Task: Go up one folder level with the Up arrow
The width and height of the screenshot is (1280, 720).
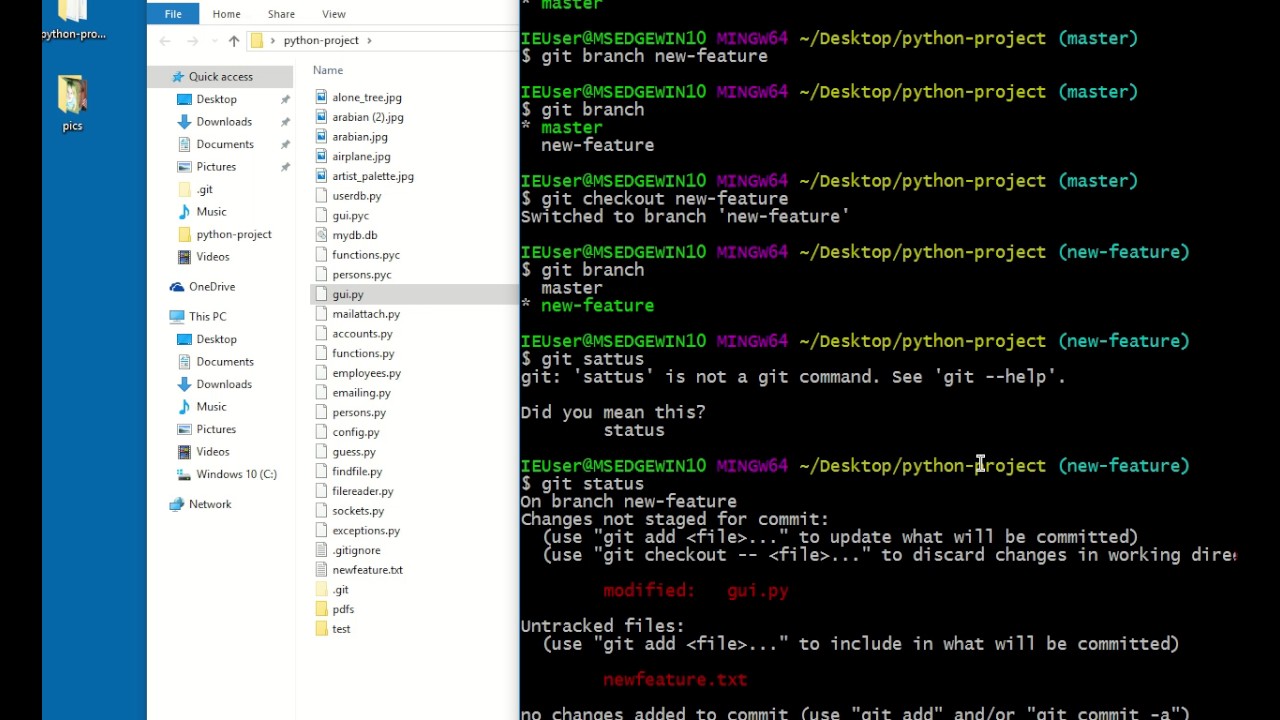Action: tap(234, 41)
